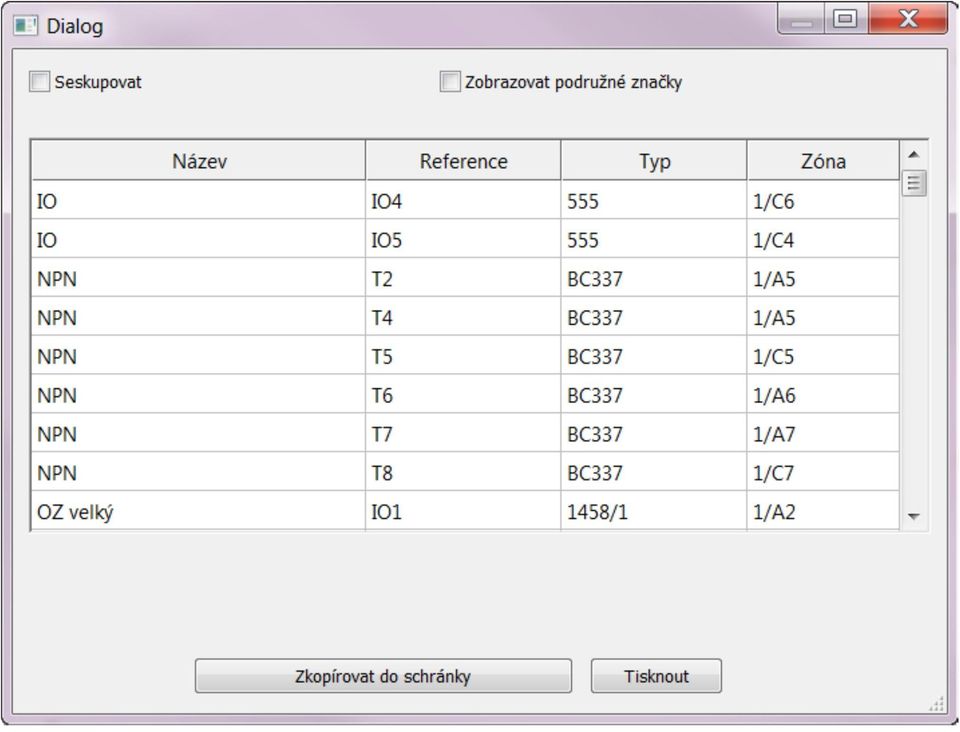Select reference cell T2
The image size is (960, 732).
click(x=463, y=278)
